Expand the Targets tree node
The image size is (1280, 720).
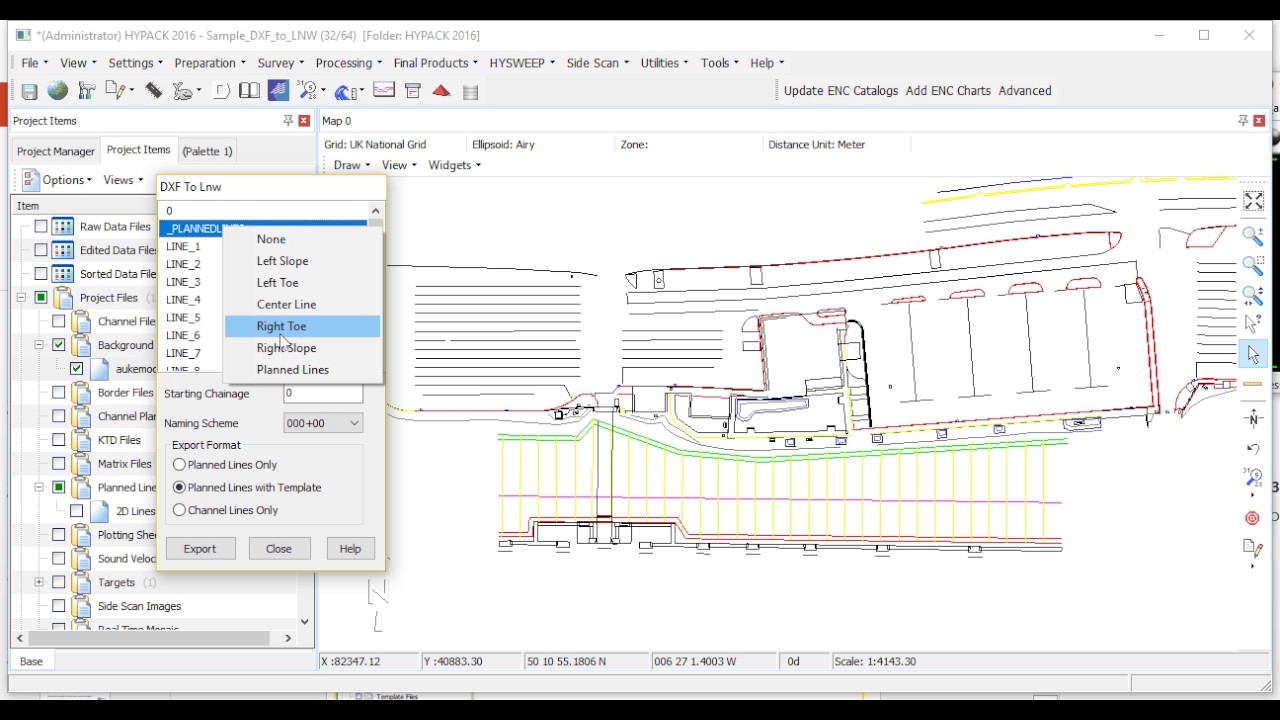tap(39, 582)
